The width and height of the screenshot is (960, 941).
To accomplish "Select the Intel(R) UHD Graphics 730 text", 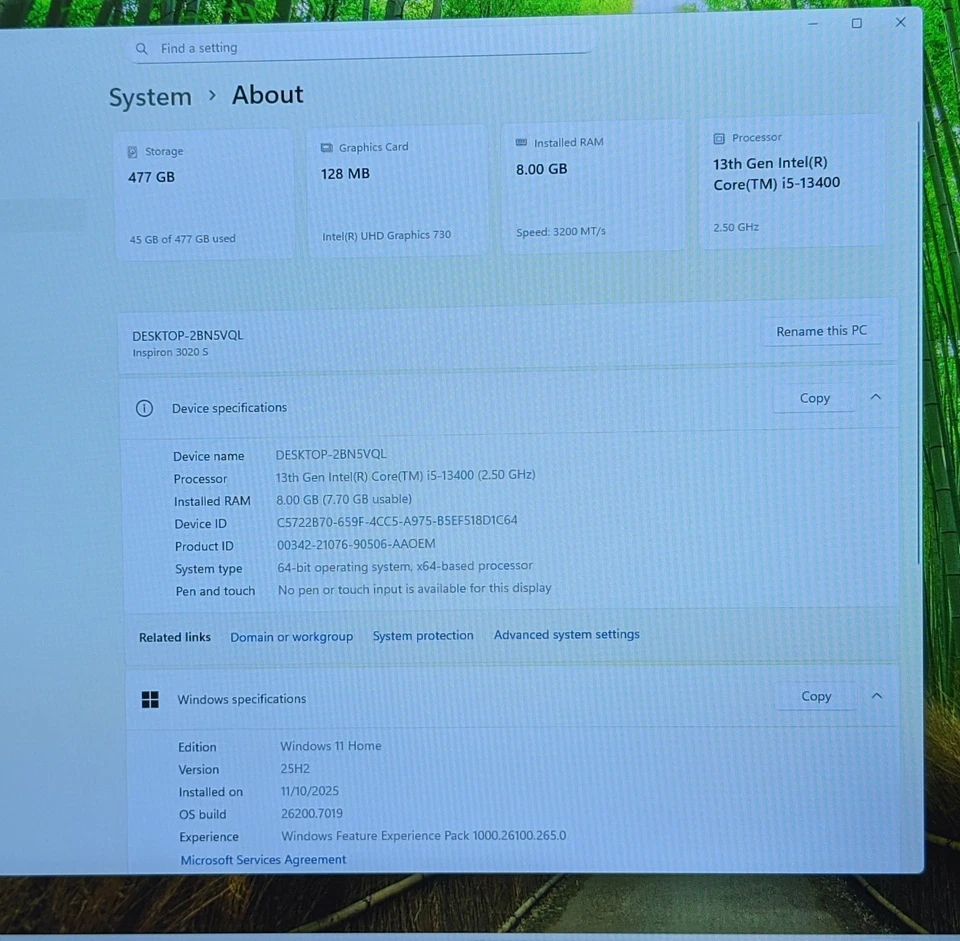I will tap(386, 235).
